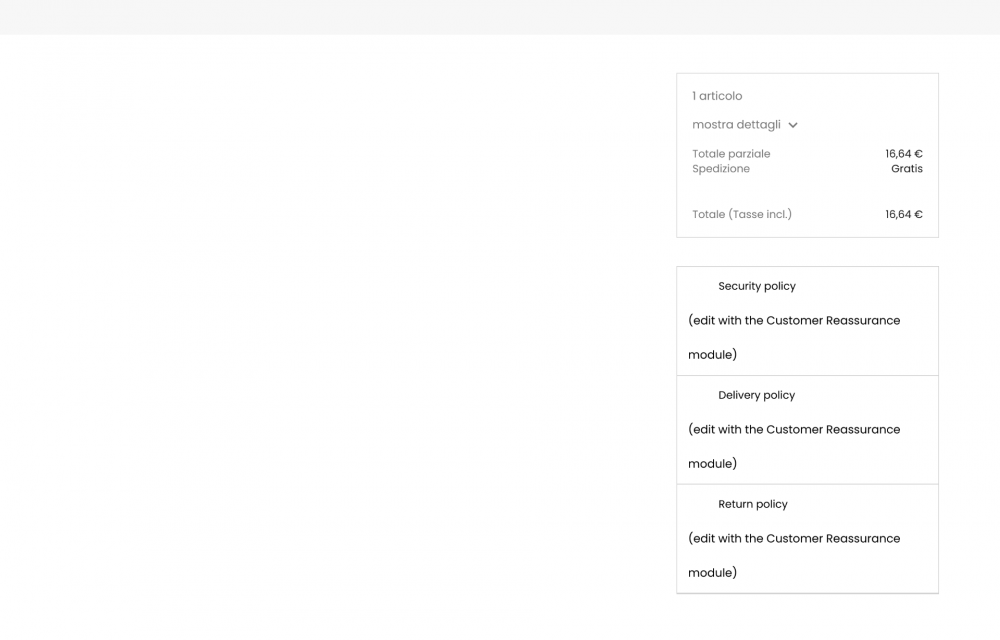
Task: Click the Return policy description text
Action: point(794,555)
